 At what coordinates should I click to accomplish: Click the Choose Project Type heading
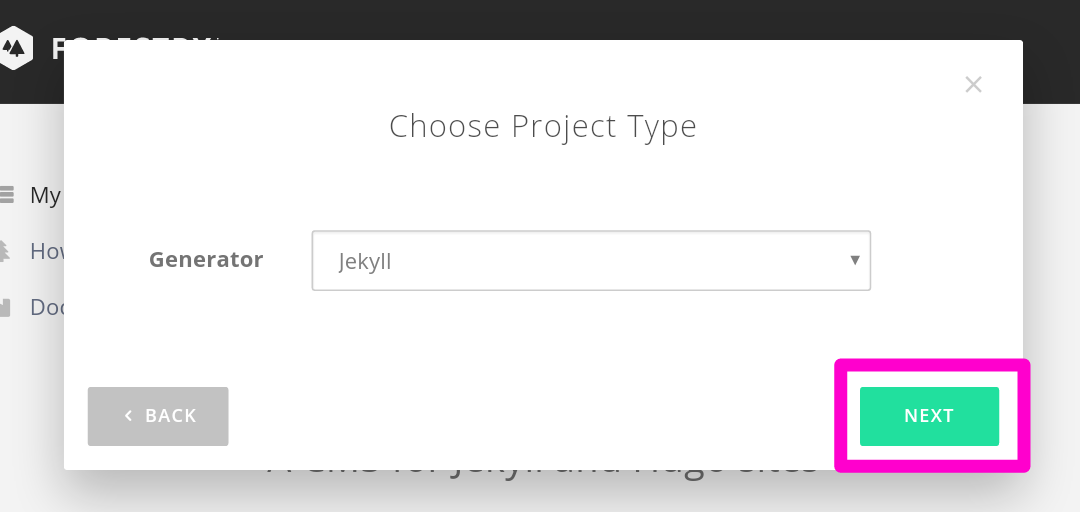[x=543, y=126]
